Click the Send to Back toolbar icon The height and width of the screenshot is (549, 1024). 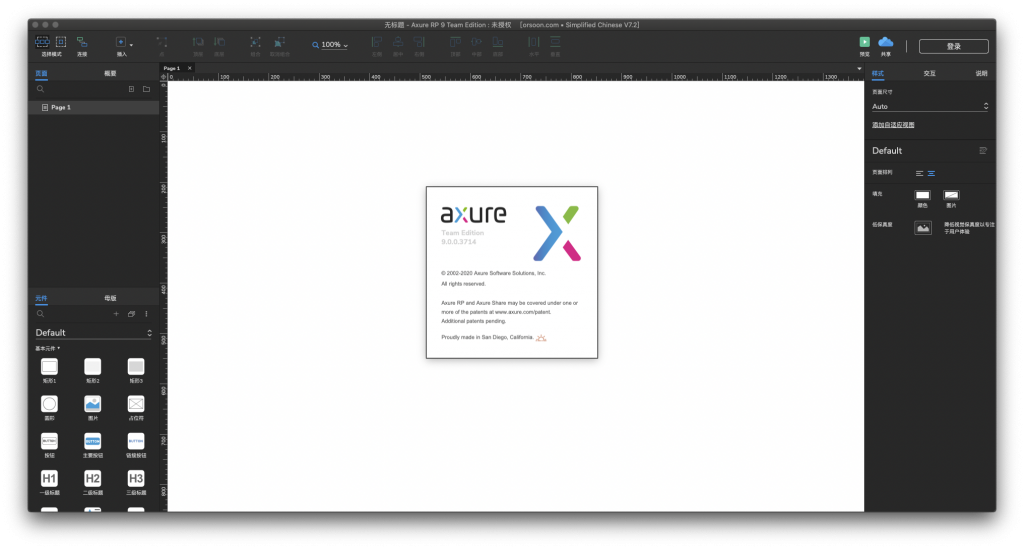pyautogui.click(x=219, y=42)
